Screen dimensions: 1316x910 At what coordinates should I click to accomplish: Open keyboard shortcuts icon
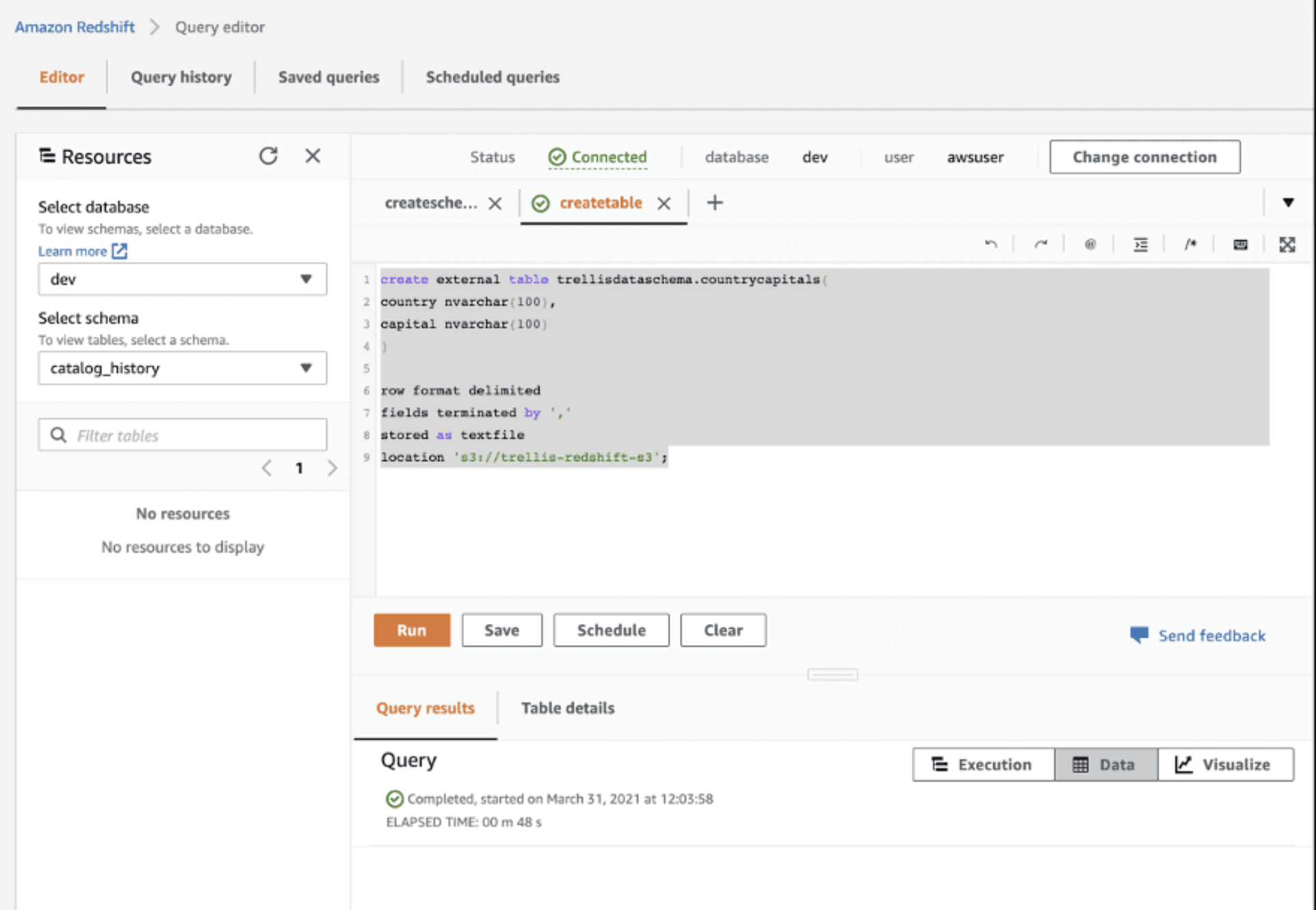[x=1240, y=244]
